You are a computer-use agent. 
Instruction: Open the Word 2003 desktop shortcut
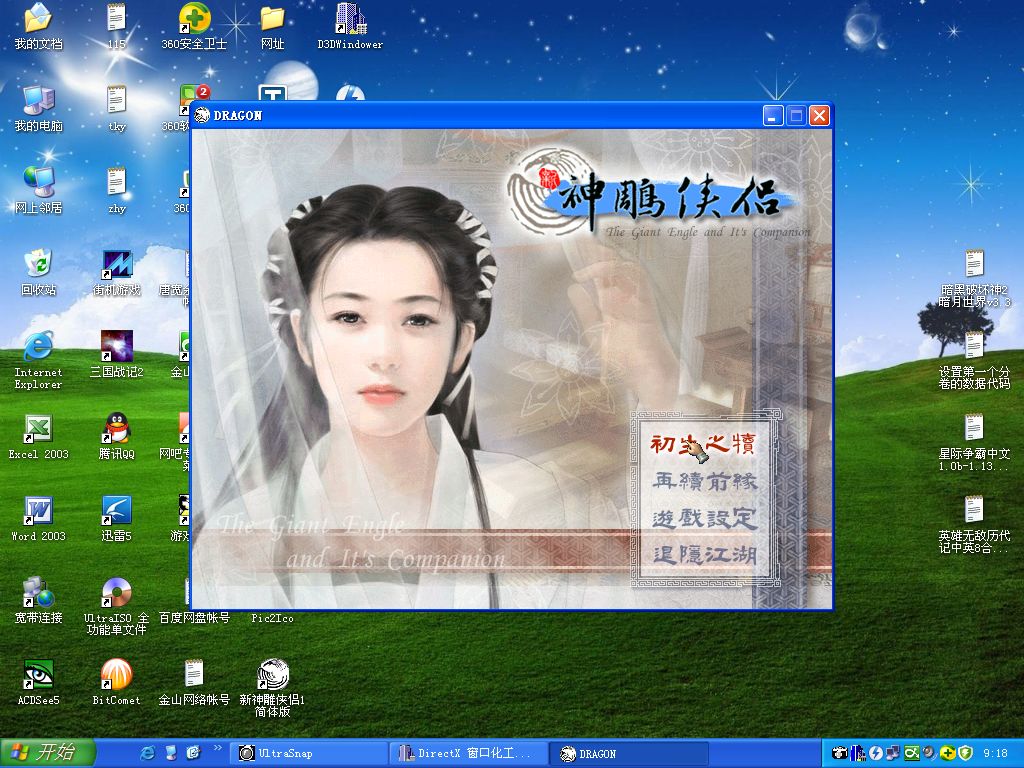tap(39, 519)
